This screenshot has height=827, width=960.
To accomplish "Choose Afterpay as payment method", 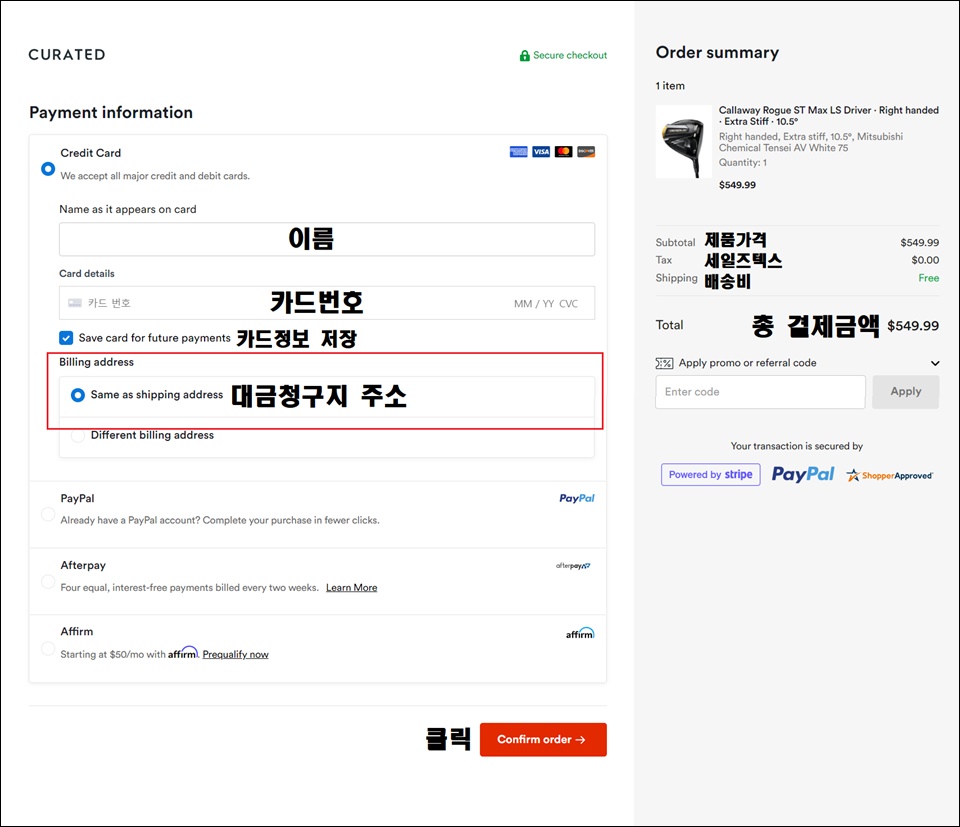I will pyautogui.click(x=48, y=581).
